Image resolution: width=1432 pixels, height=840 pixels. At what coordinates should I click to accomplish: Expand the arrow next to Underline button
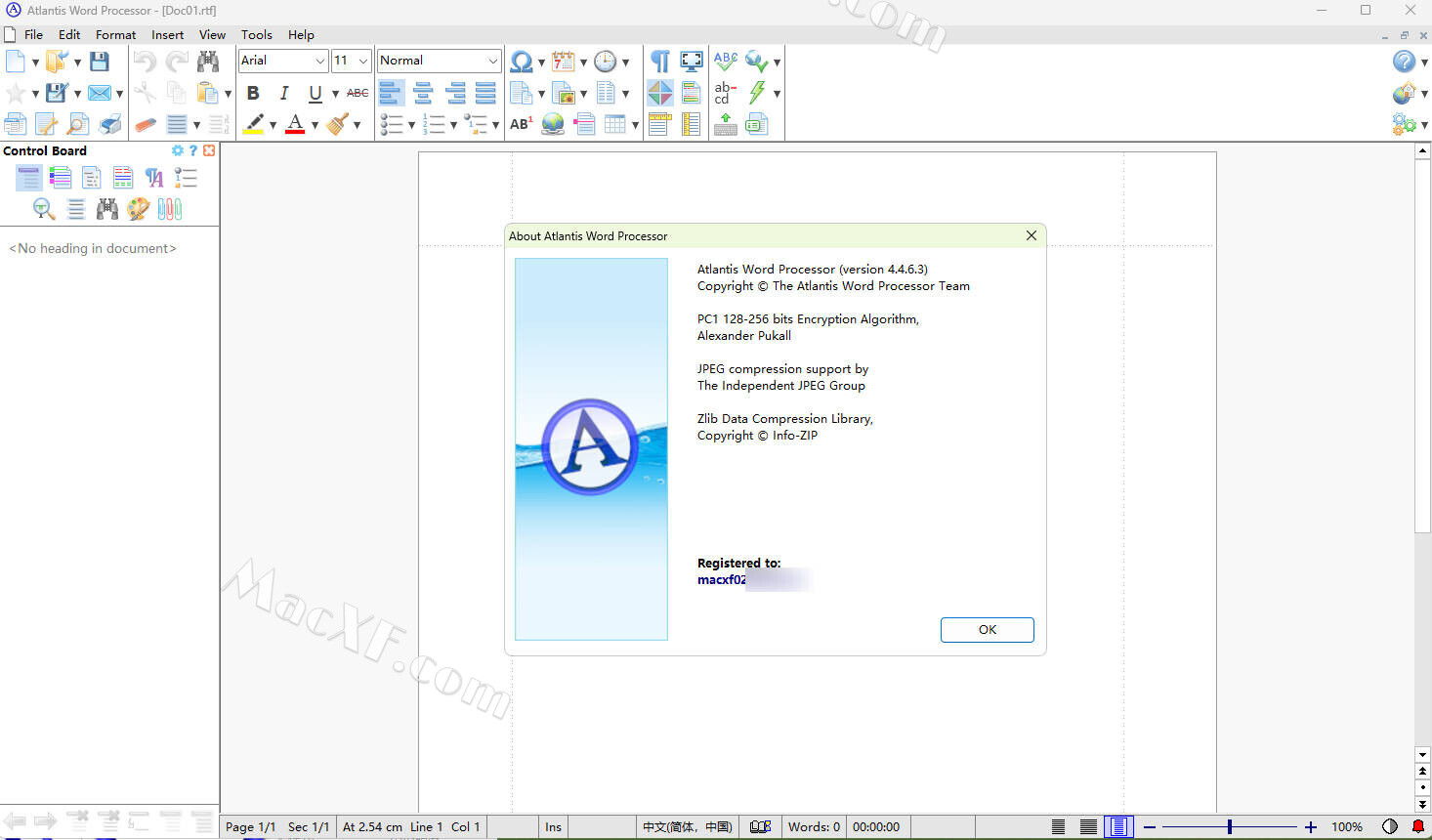pos(335,94)
